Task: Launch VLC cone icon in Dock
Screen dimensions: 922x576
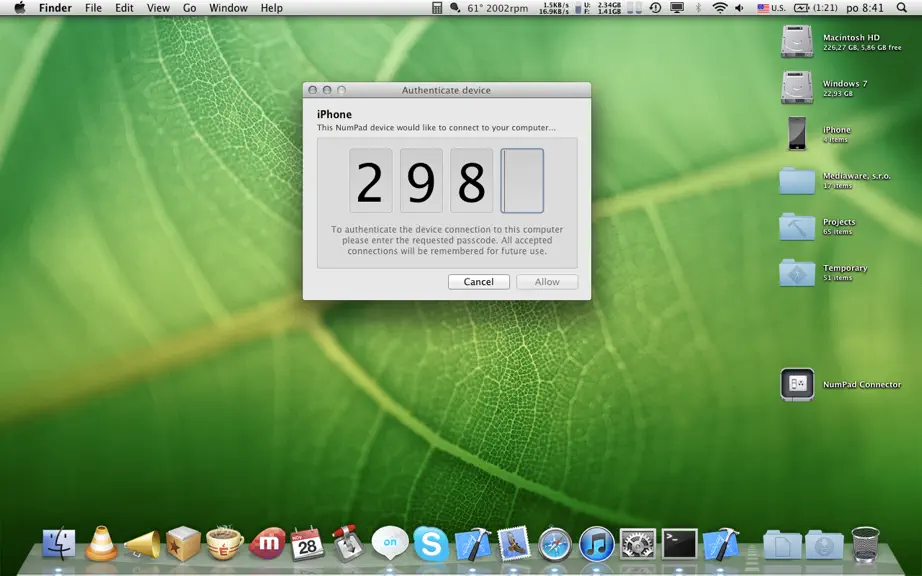Action: pyautogui.click(x=101, y=543)
